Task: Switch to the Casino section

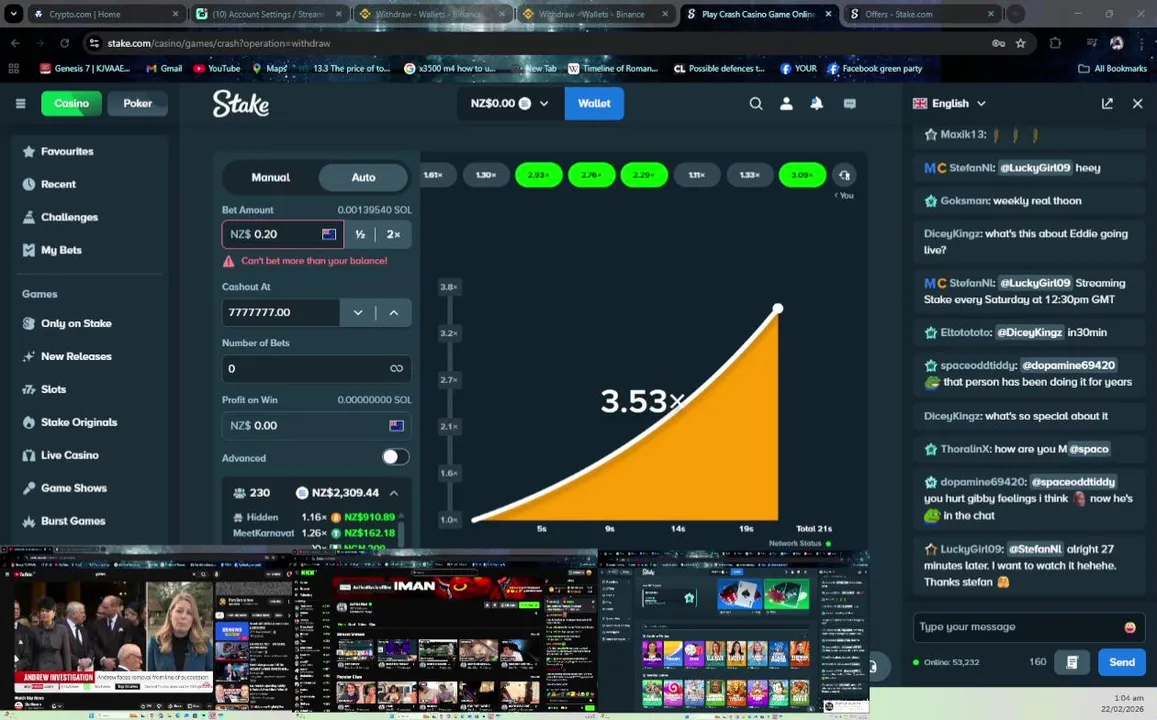Action: 72,103
